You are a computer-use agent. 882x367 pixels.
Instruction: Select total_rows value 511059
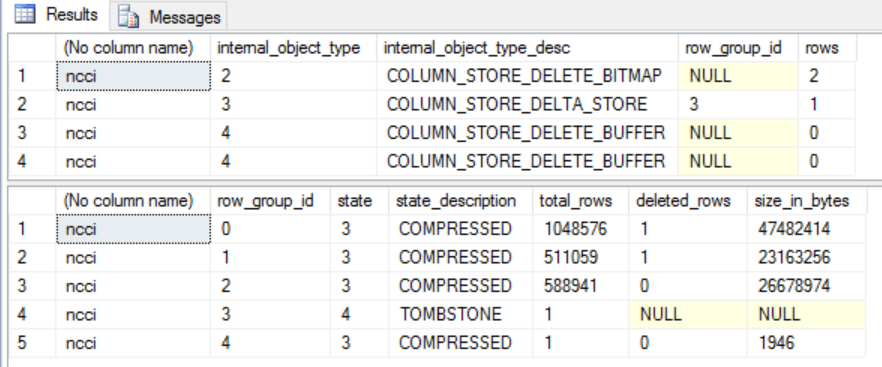580,257
